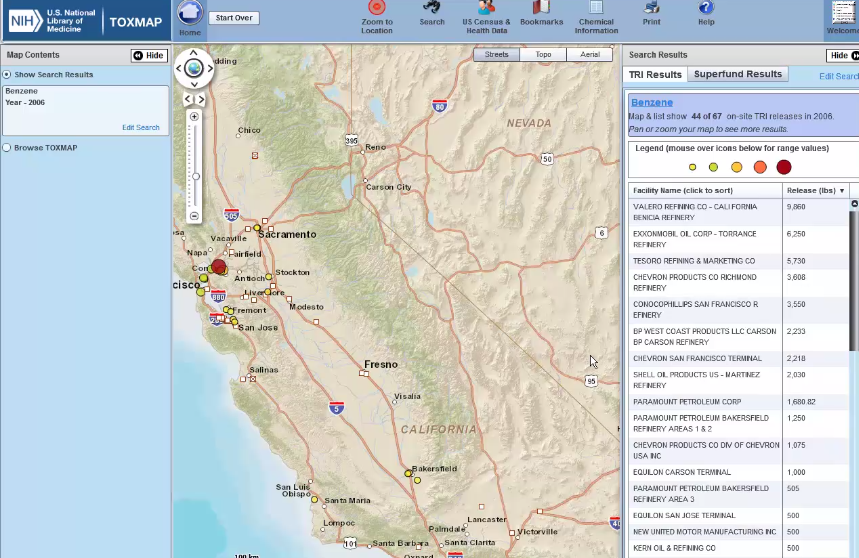Open Zoom to Location tool
Image resolution: width=859 pixels, height=558 pixels.
click(x=376, y=18)
